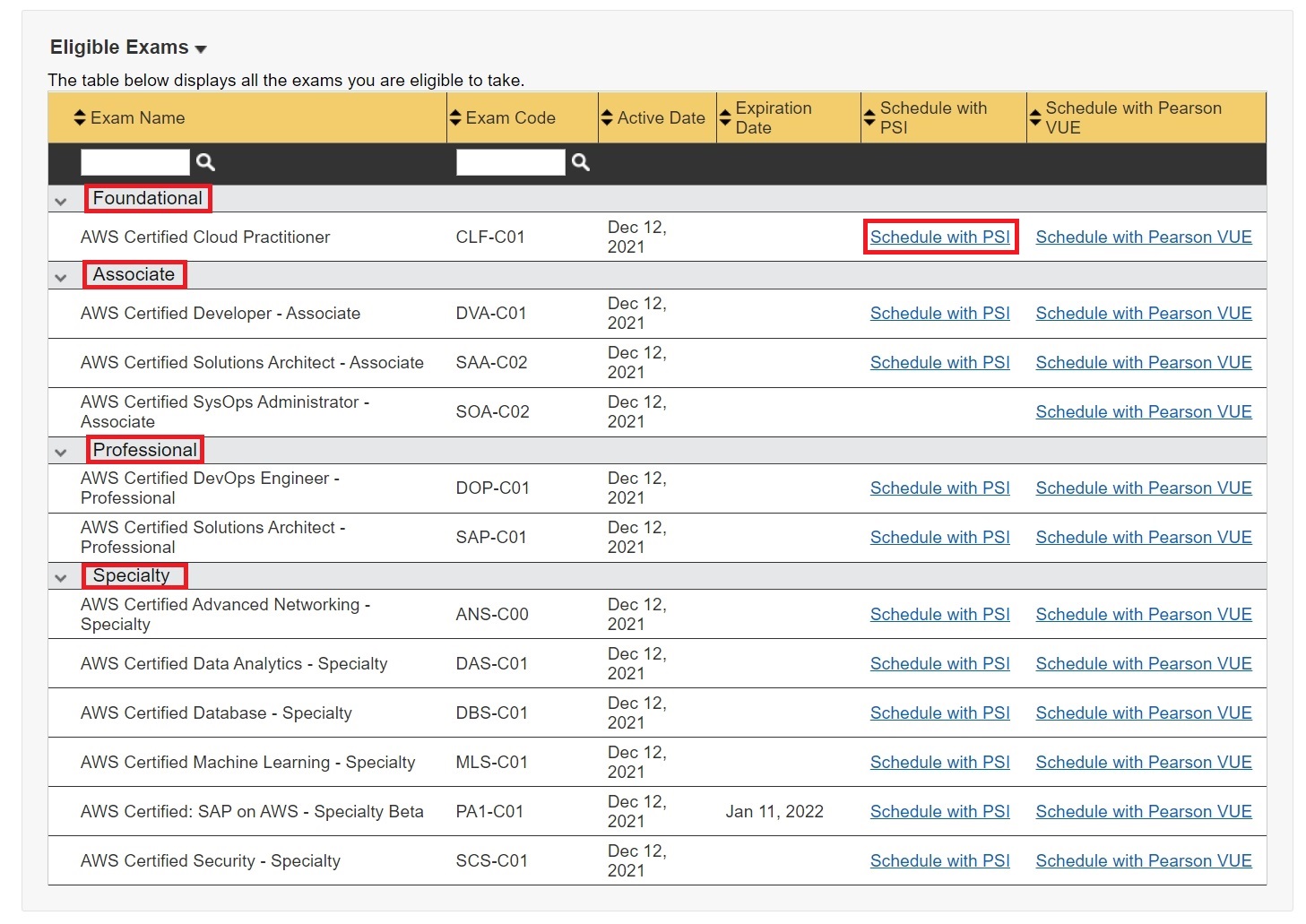The image size is (1306, 924).
Task: Select AWS Certified Solutions Architect - Associate text
Action: coord(252,362)
